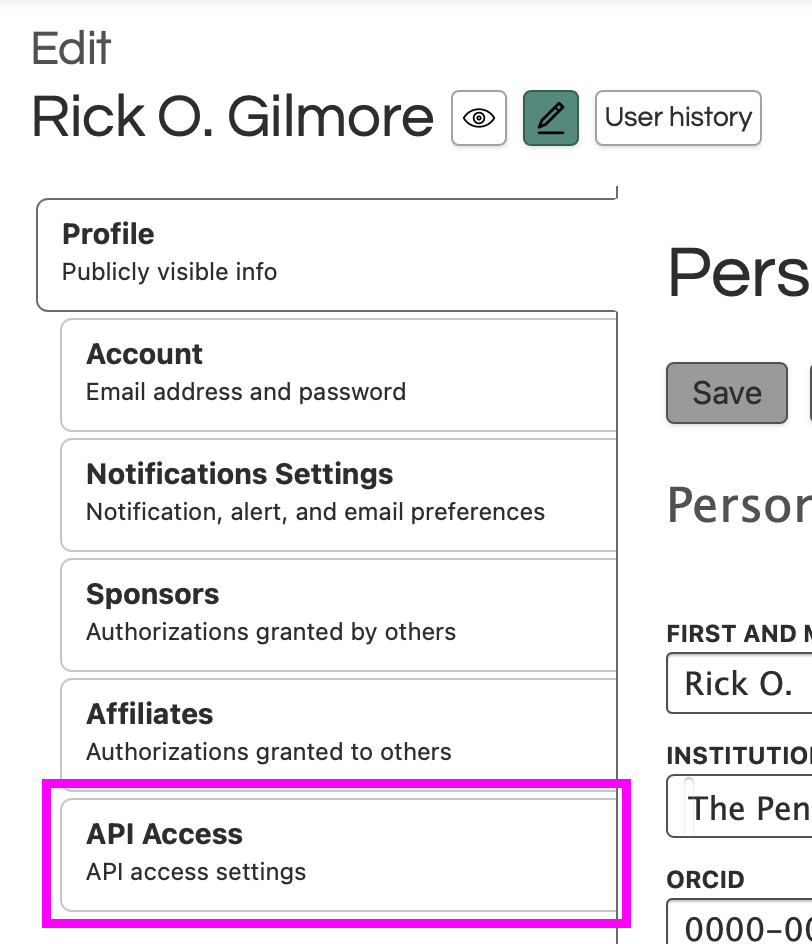Open the Affiliates tab

point(338,733)
